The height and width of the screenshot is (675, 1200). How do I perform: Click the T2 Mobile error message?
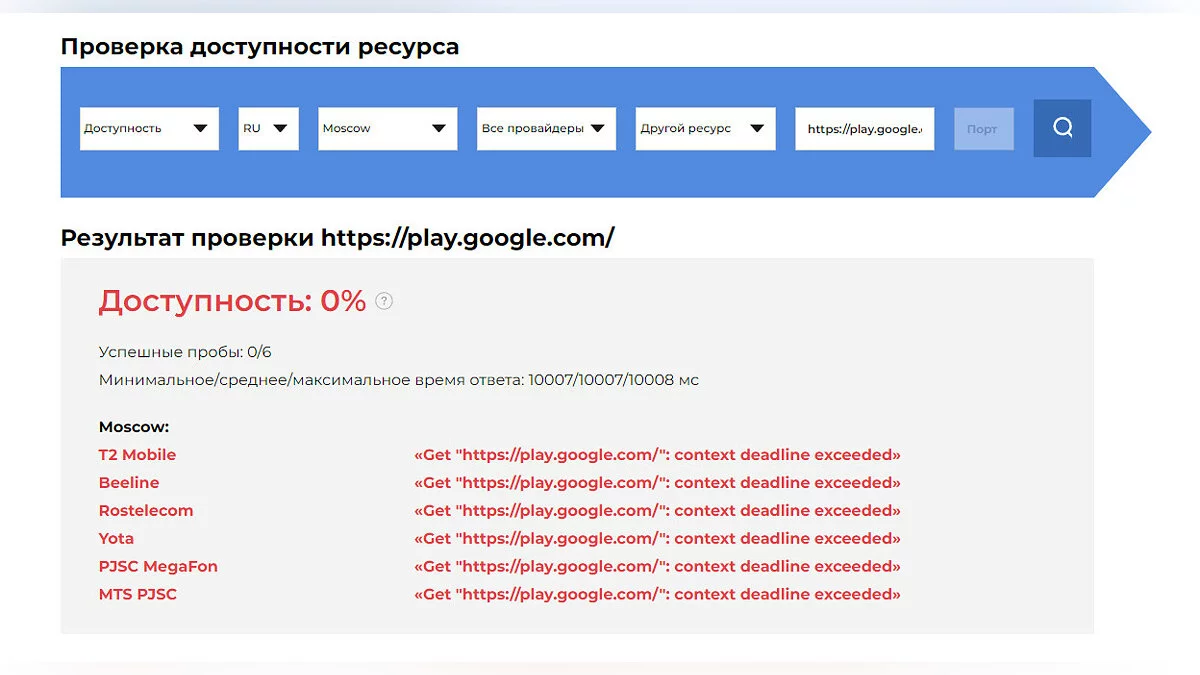click(657, 455)
